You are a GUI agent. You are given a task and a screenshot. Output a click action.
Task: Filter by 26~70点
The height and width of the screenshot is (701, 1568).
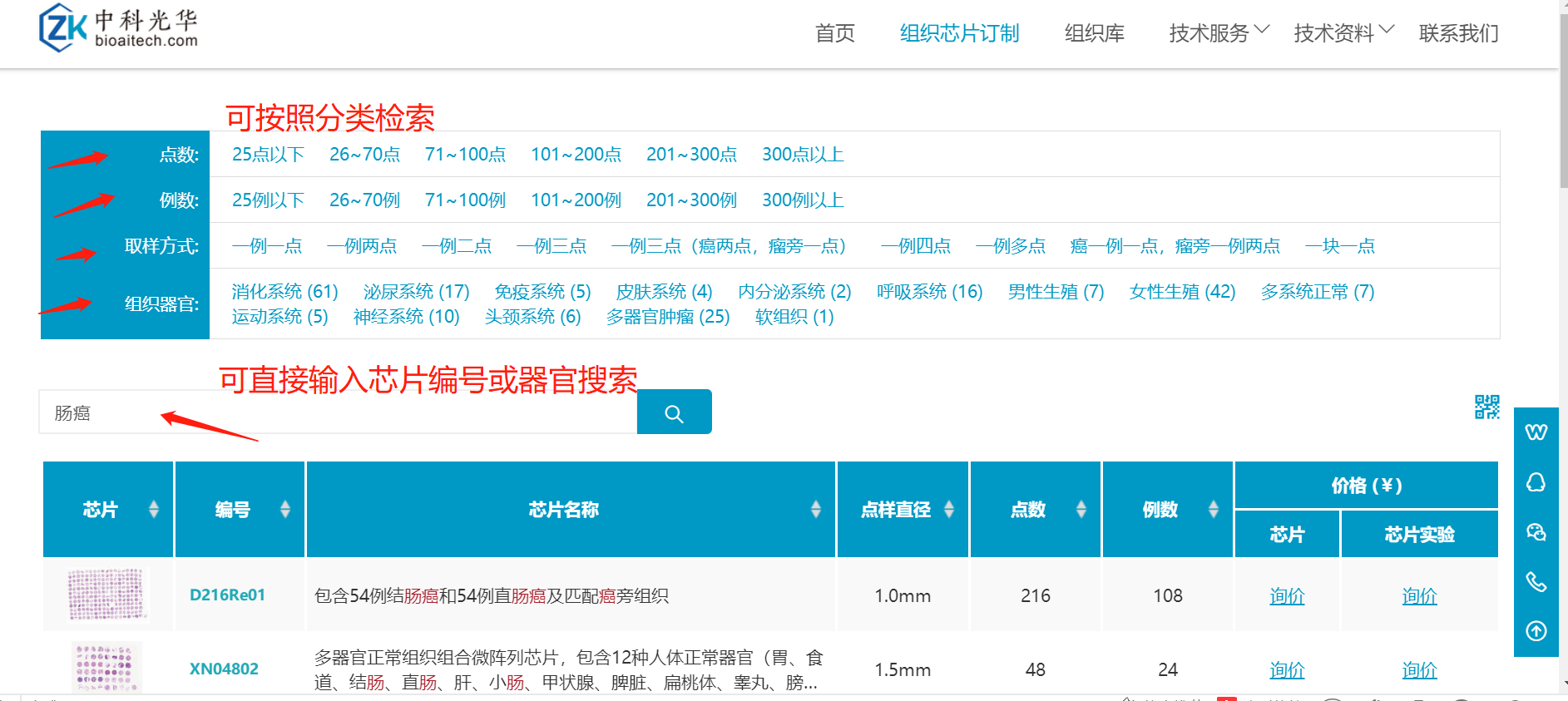(x=364, y=155)
